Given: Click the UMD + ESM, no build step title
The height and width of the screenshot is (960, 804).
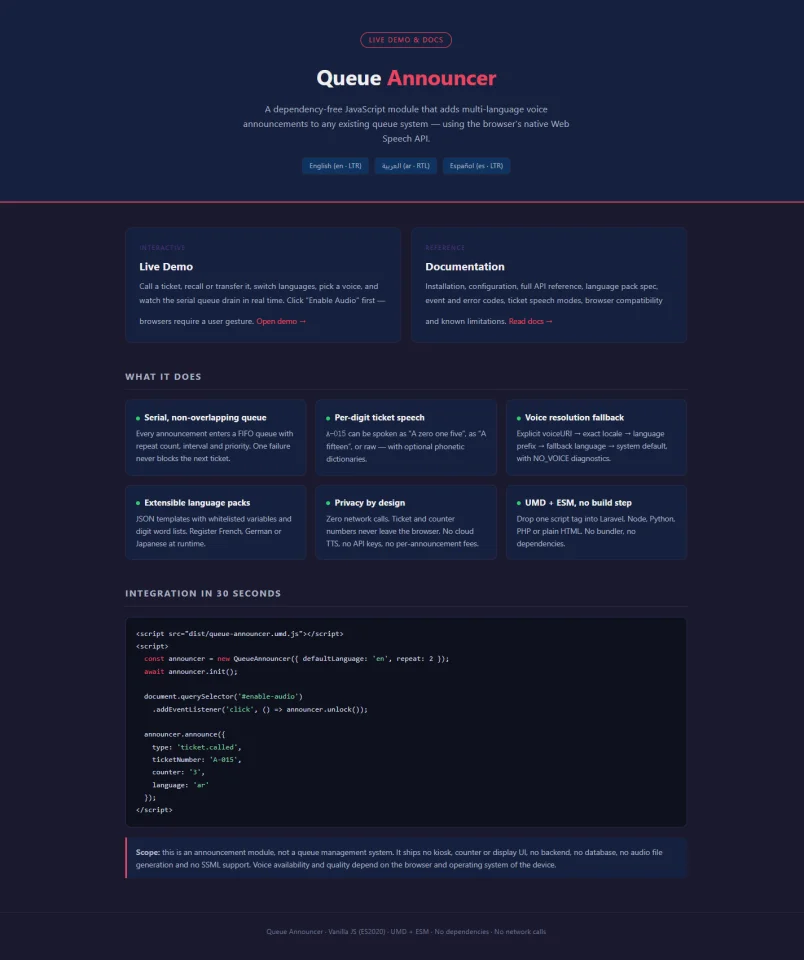Looking at the screenshot, I should pos(578,503).
